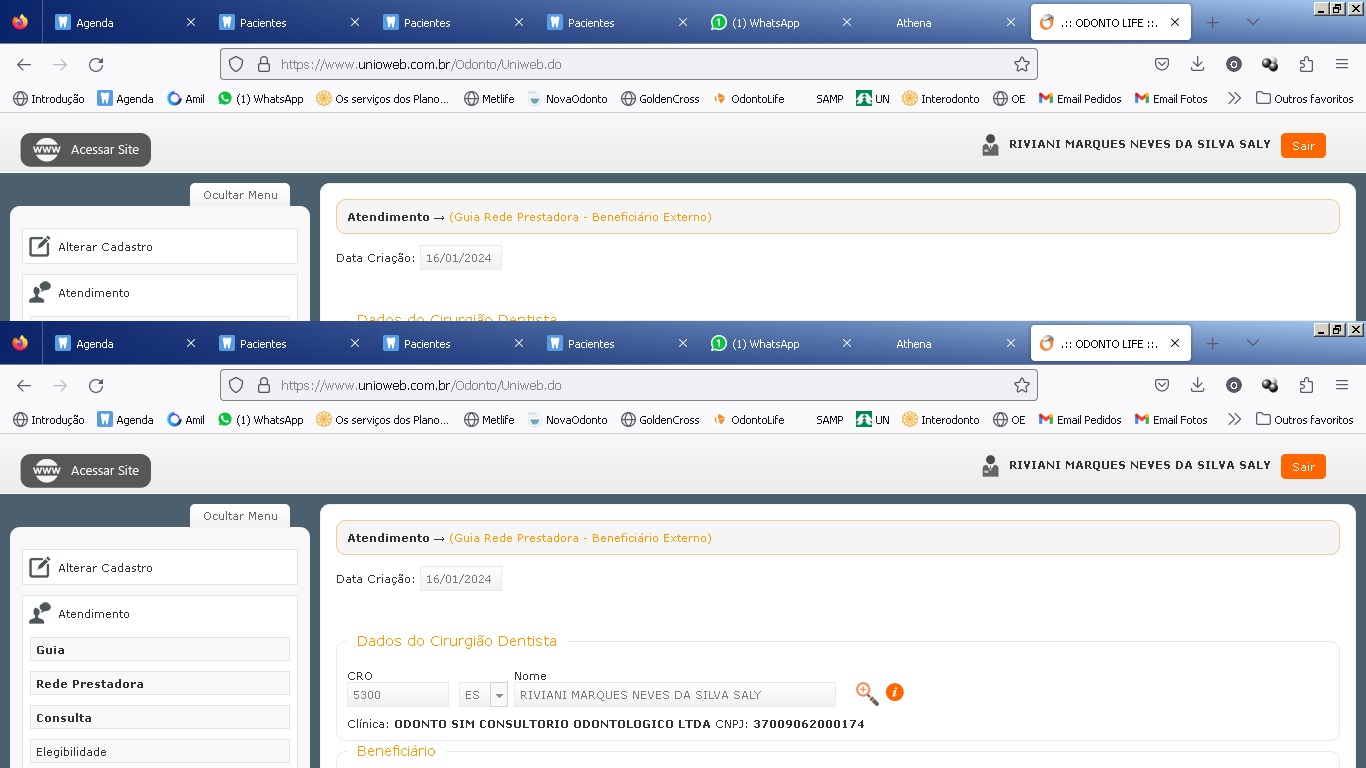This screenshot has width=1366, height=768.
Task: Expand the bookmarks overflow chevron in lower bookmarks bar
Action: [x=1234, y=419]
